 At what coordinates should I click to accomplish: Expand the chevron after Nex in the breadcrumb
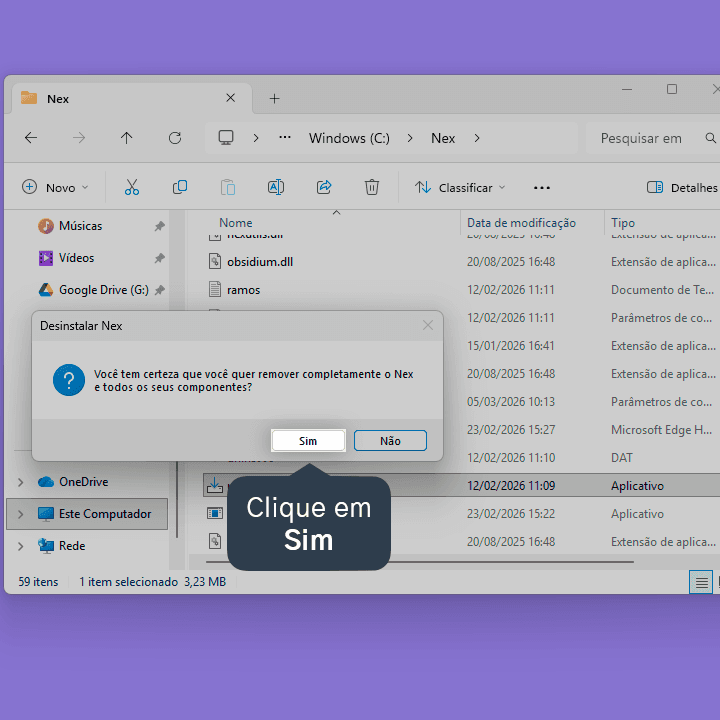tap(477, 138)
